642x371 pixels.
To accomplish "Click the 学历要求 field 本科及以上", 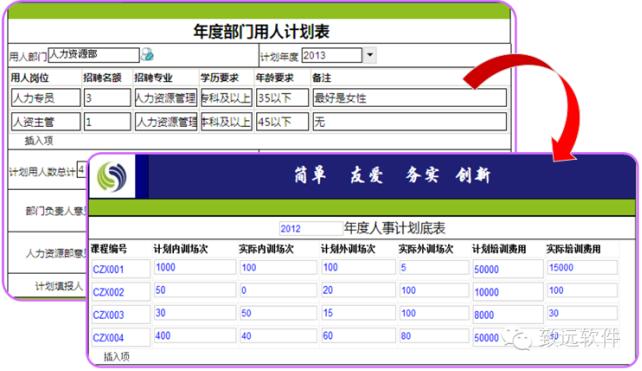I will pyautogui.click(x=226, y=122).
